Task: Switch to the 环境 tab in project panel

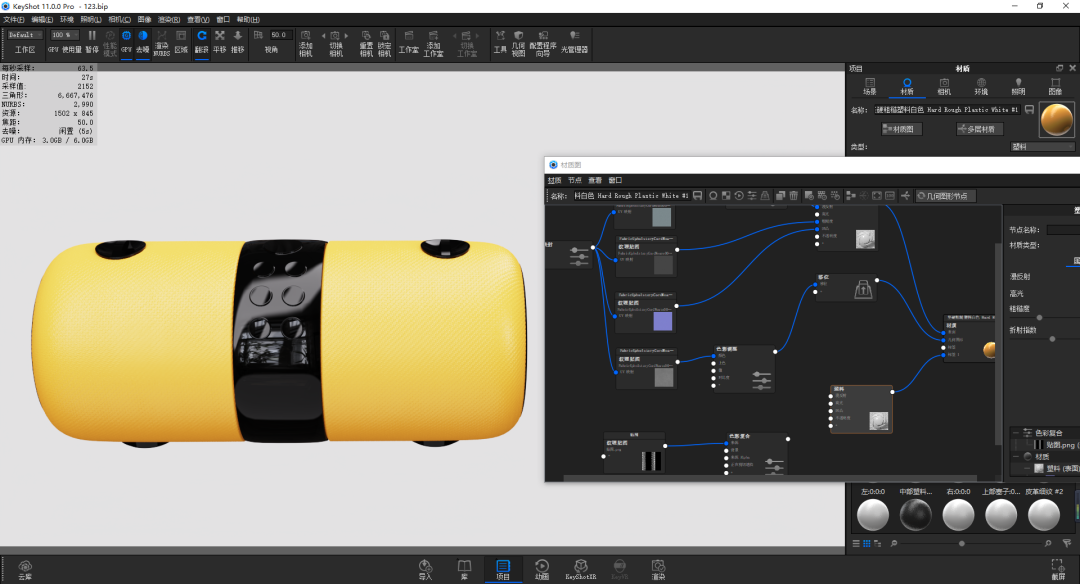Action: click(x=981, y=86)
